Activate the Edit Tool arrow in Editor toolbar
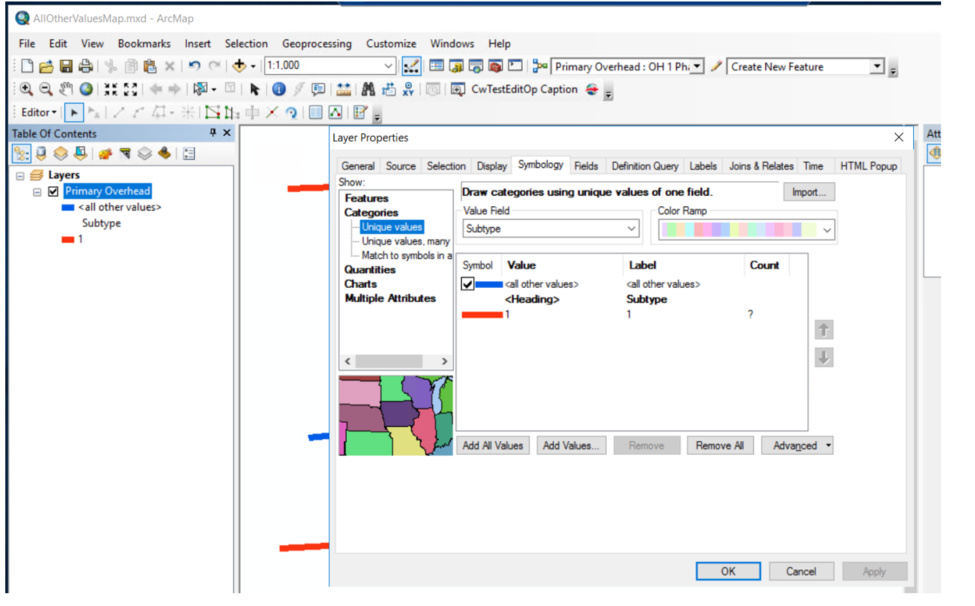This screenshot has height=606, width=975. coord(73,112)
